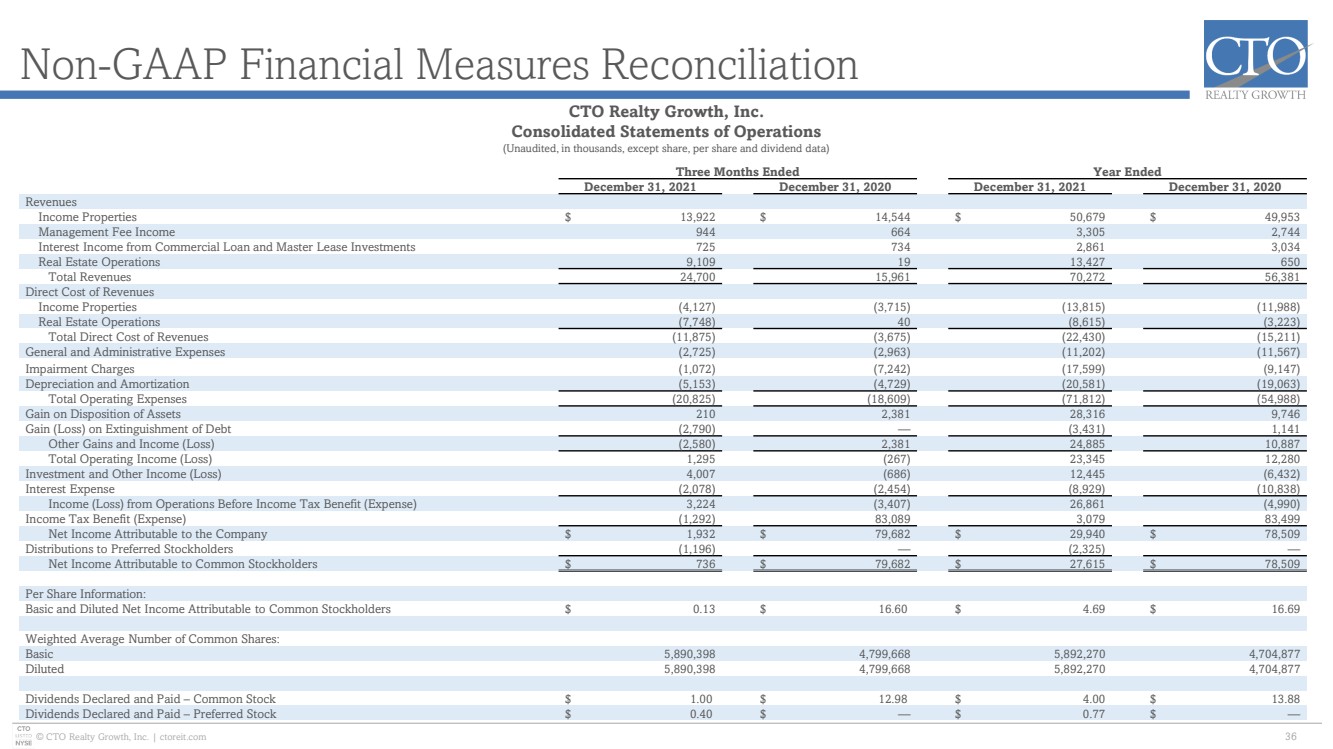The image size is (1333, 749).
Task: Select the Income Tax Benefit (Expense) row label
Action: tap(105, 519)
